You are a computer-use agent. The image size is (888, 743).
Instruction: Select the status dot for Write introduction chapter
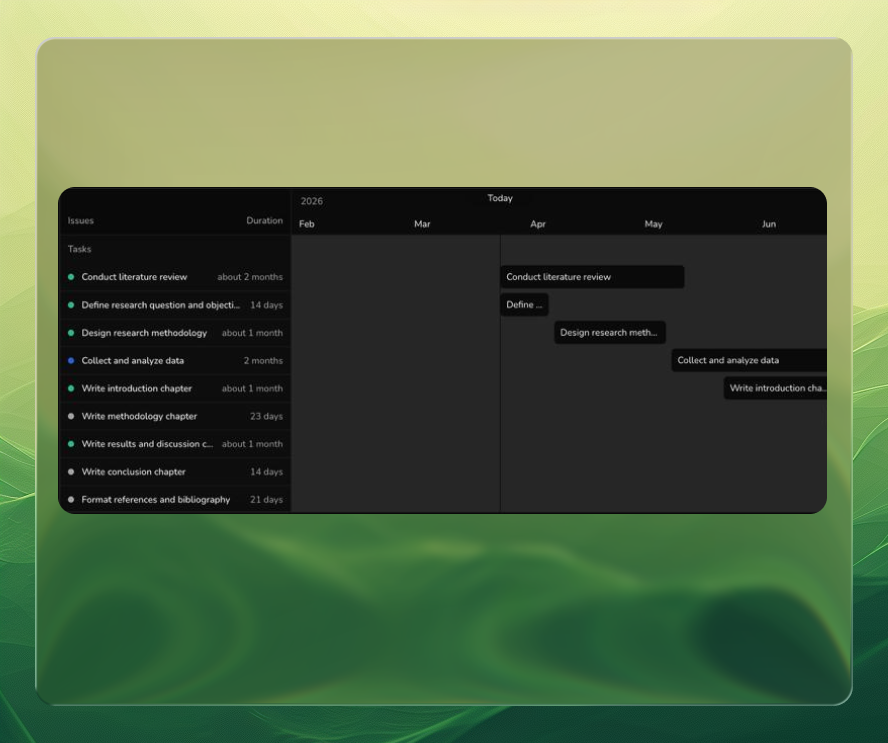point(70,389)
